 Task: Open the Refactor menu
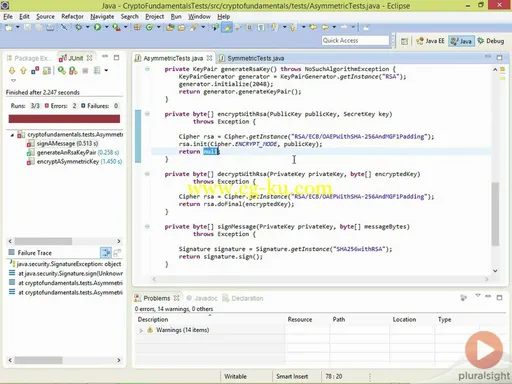(72, 17)
